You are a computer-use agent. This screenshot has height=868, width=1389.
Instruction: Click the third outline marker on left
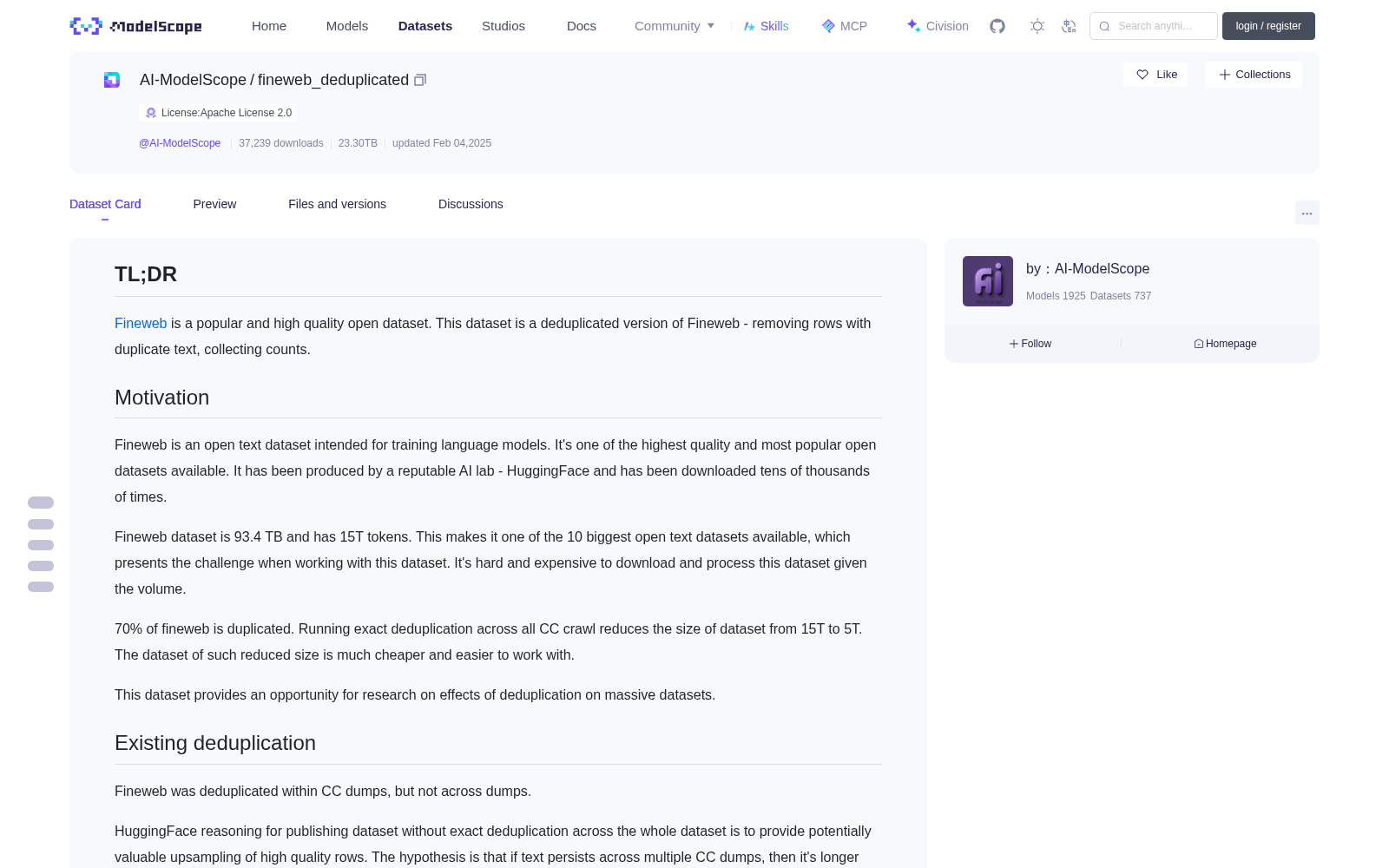[x=41, y=545]
